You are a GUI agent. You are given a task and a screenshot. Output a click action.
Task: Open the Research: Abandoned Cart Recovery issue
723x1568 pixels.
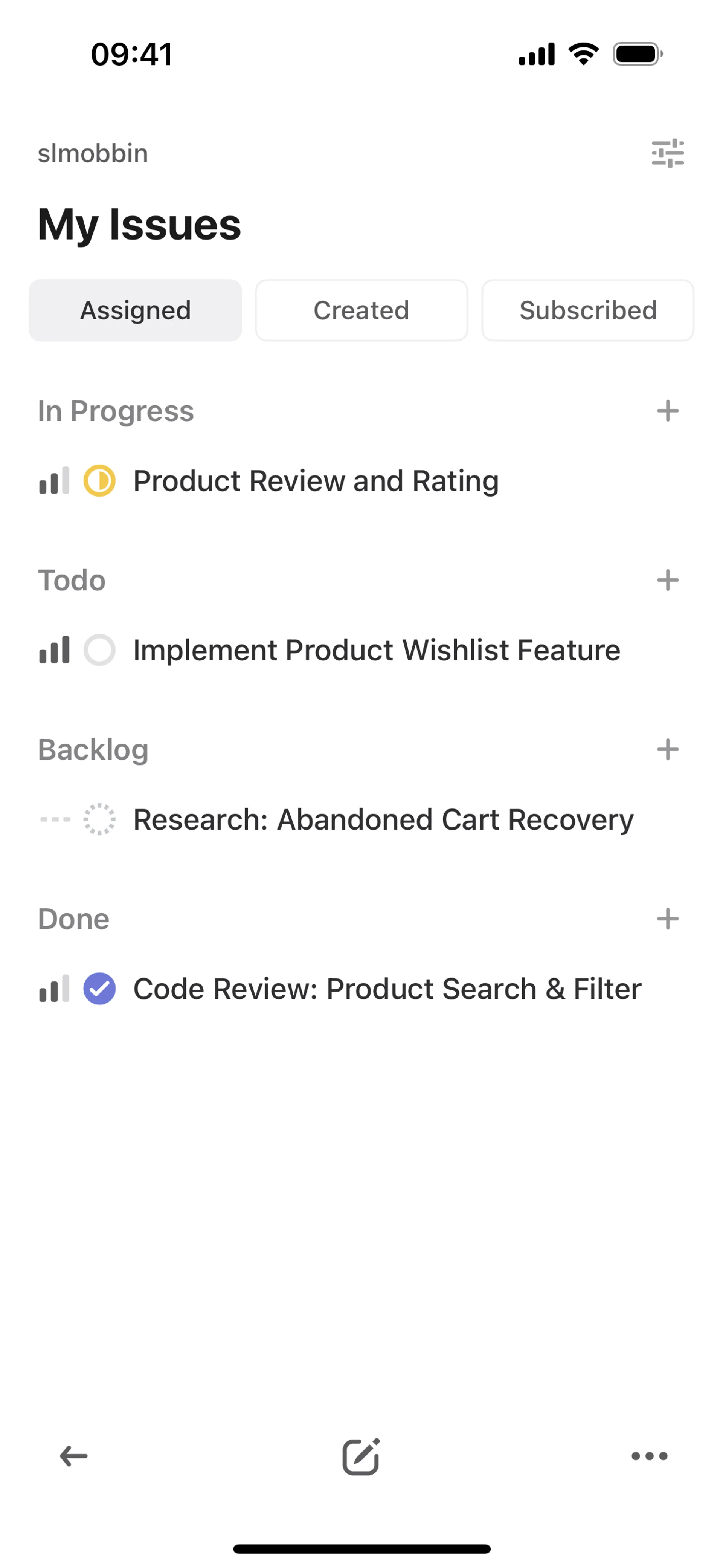point(383,819)
